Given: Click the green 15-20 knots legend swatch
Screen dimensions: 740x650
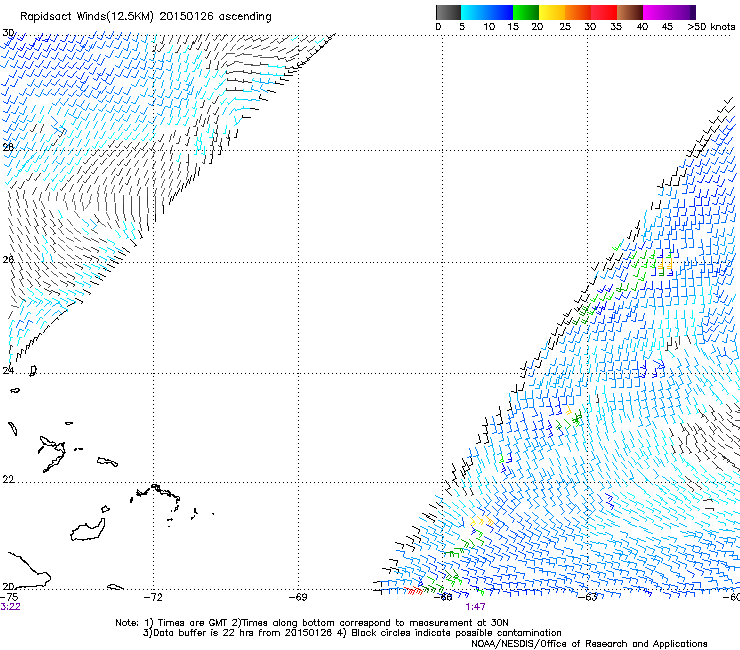Looking at the screenshot, I should coord(526,12).
